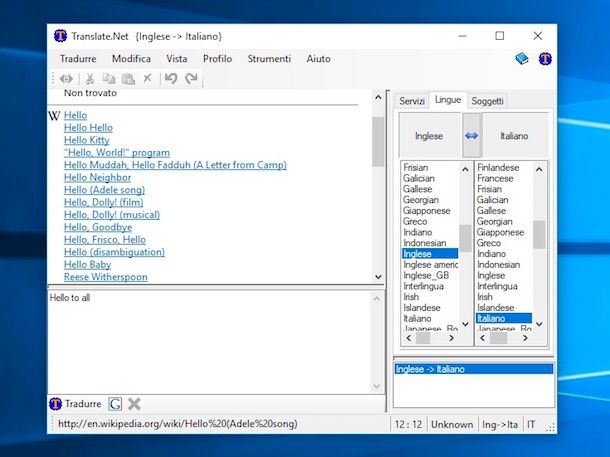Screen dimensions: 610x457
Task: Click the Italiano target language button
Action: coord(515,136)
